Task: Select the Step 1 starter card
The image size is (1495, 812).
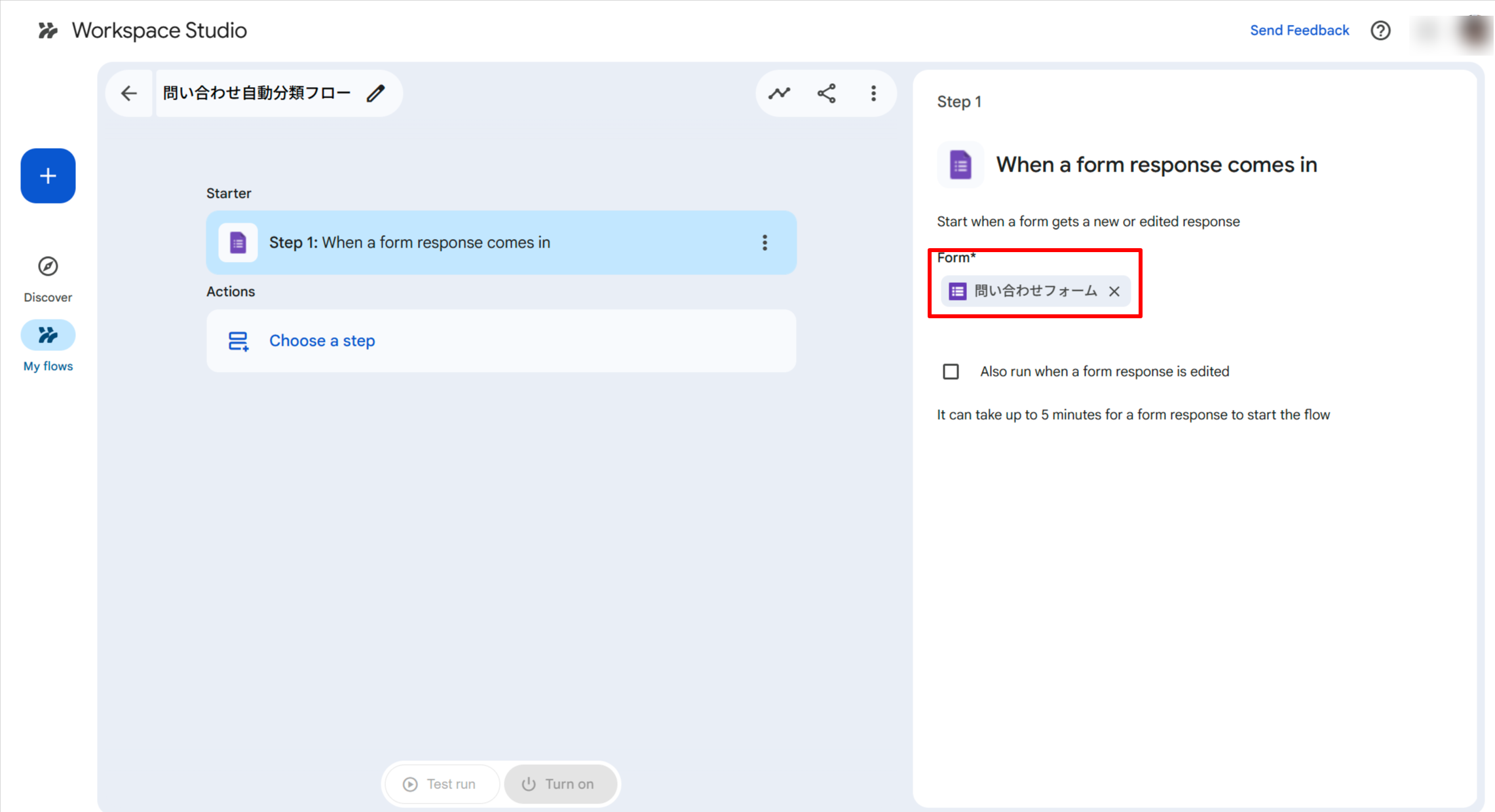Action: 459,243
